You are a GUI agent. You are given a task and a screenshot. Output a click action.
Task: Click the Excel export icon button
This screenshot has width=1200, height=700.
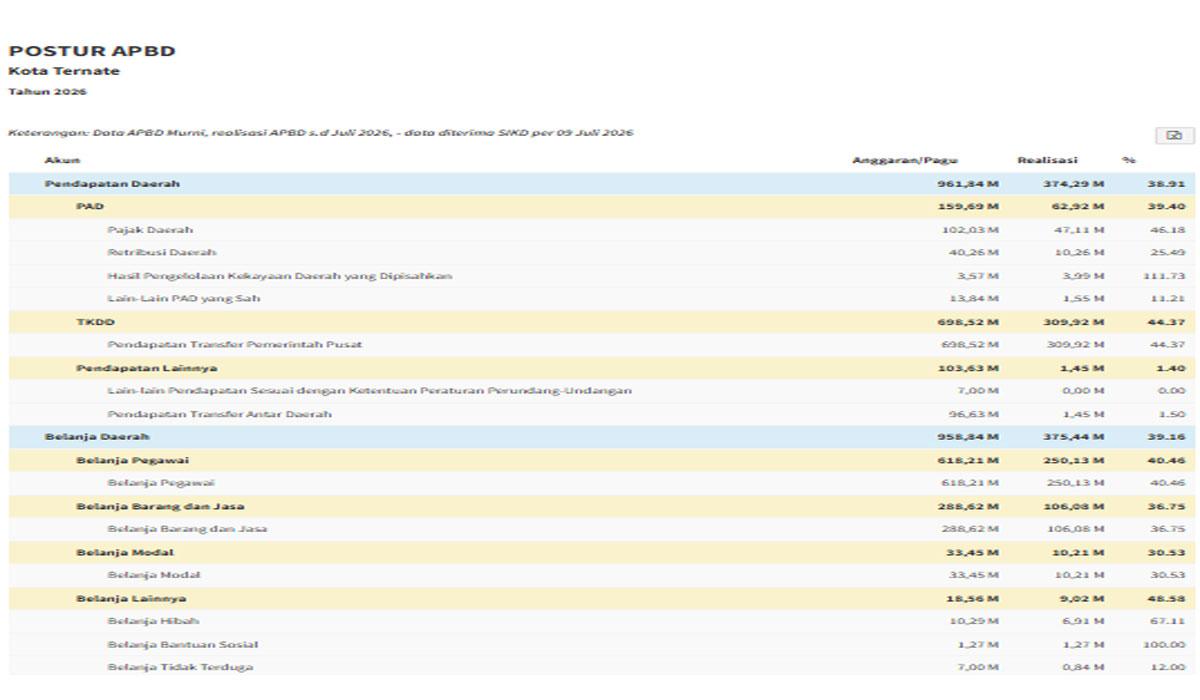[1174, 136]
